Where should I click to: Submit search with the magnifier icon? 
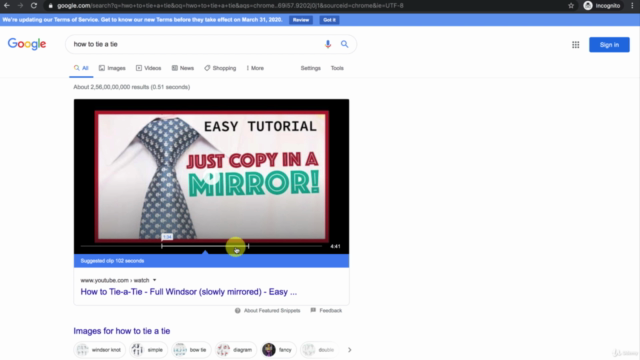[344, 44]
